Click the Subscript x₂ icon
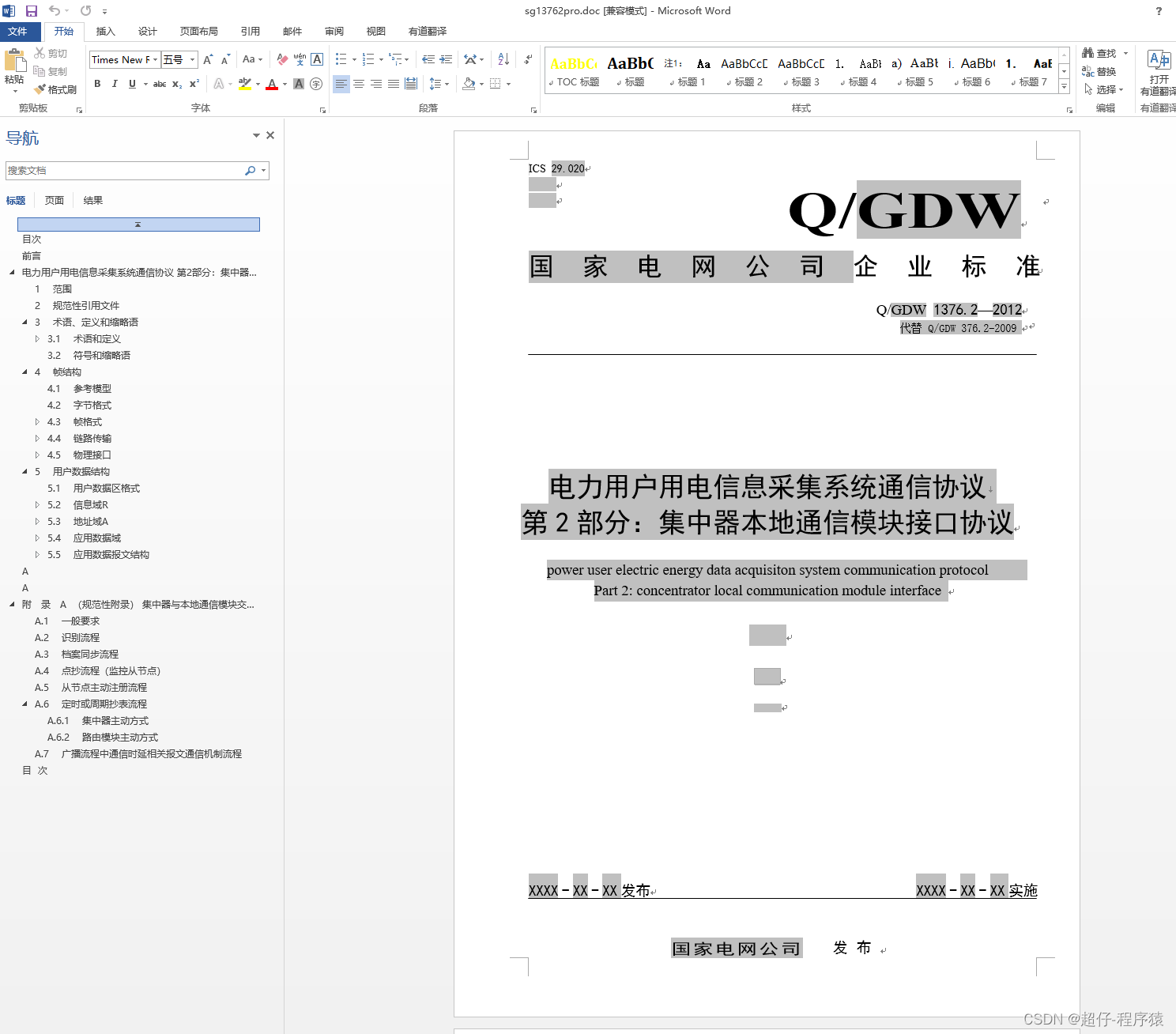Viewport: 1176px width, 1034px height. (x=177, y=84)
